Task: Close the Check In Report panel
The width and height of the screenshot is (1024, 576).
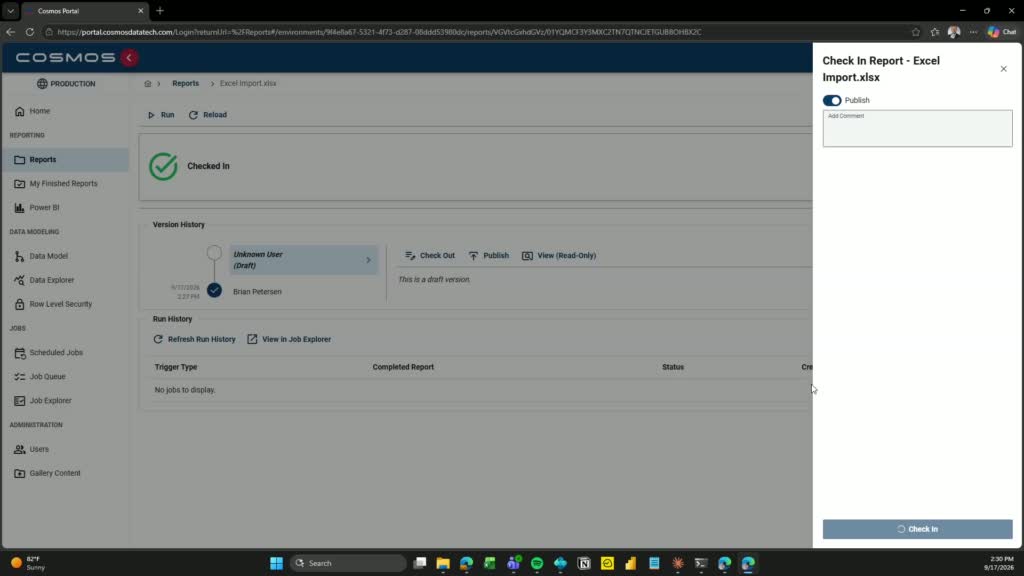Action: (1004, 69)
